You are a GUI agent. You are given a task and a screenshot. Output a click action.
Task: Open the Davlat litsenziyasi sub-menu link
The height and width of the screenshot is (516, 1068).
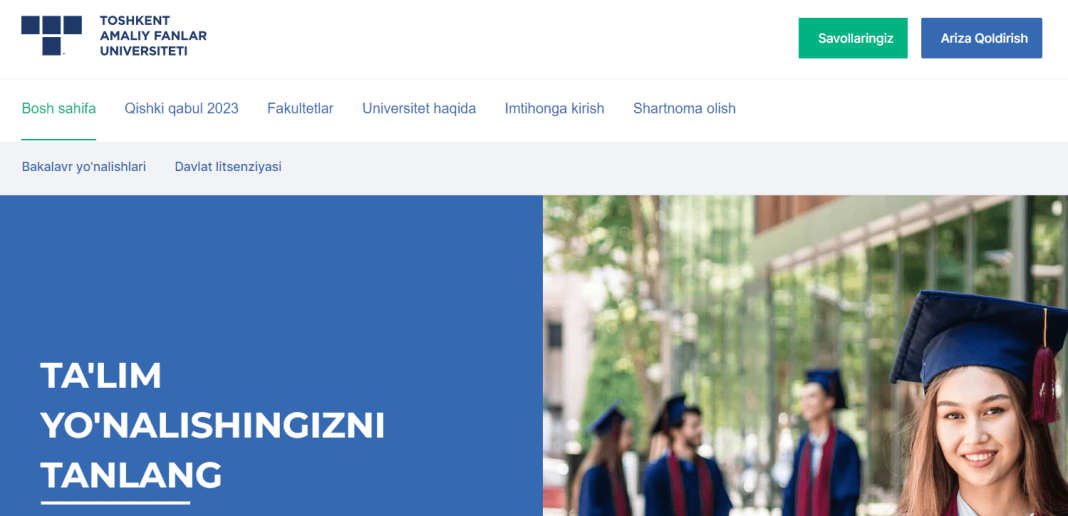click(228, 167)
